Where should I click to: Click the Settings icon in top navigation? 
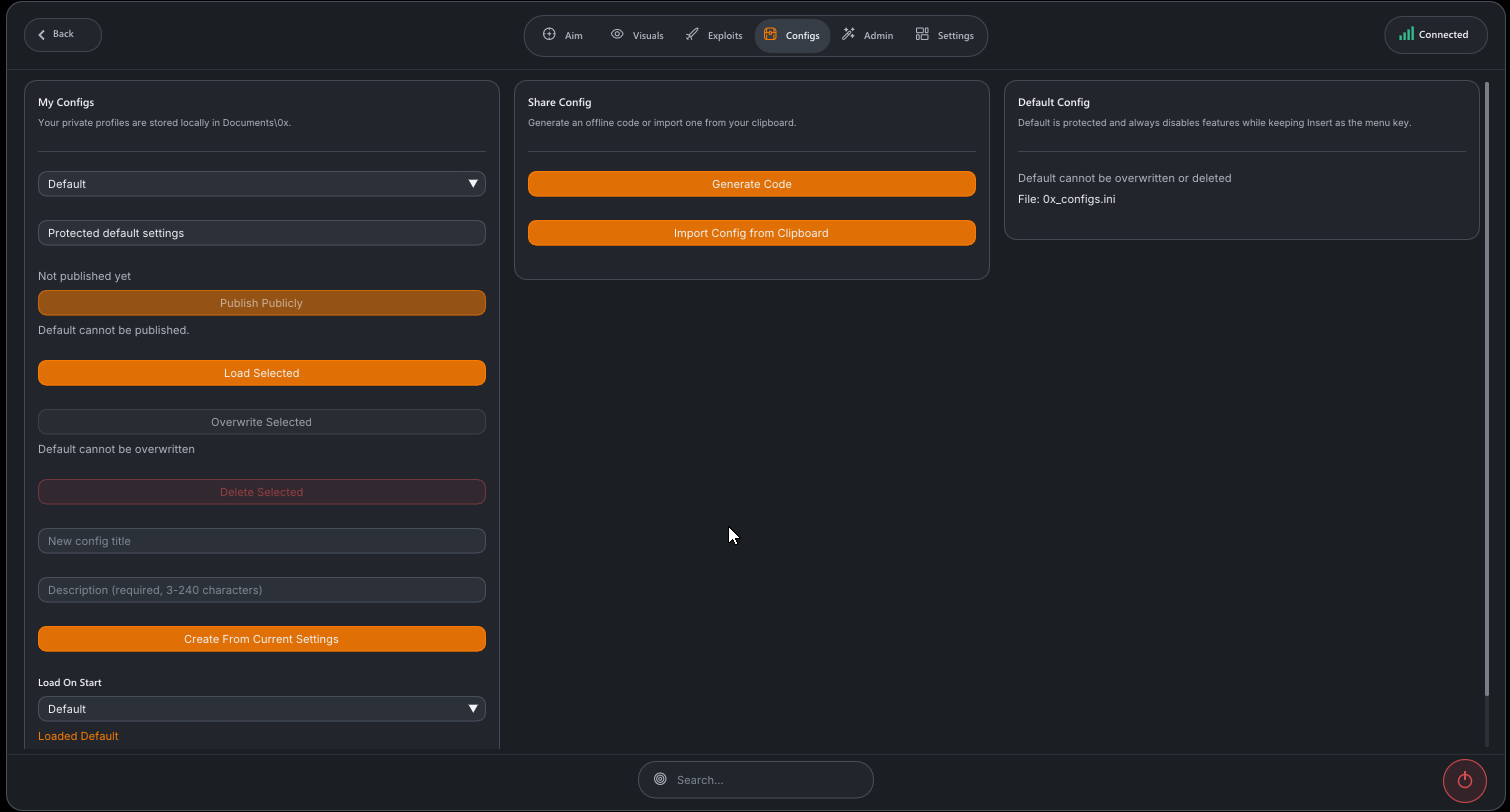(x=922, y=34)
